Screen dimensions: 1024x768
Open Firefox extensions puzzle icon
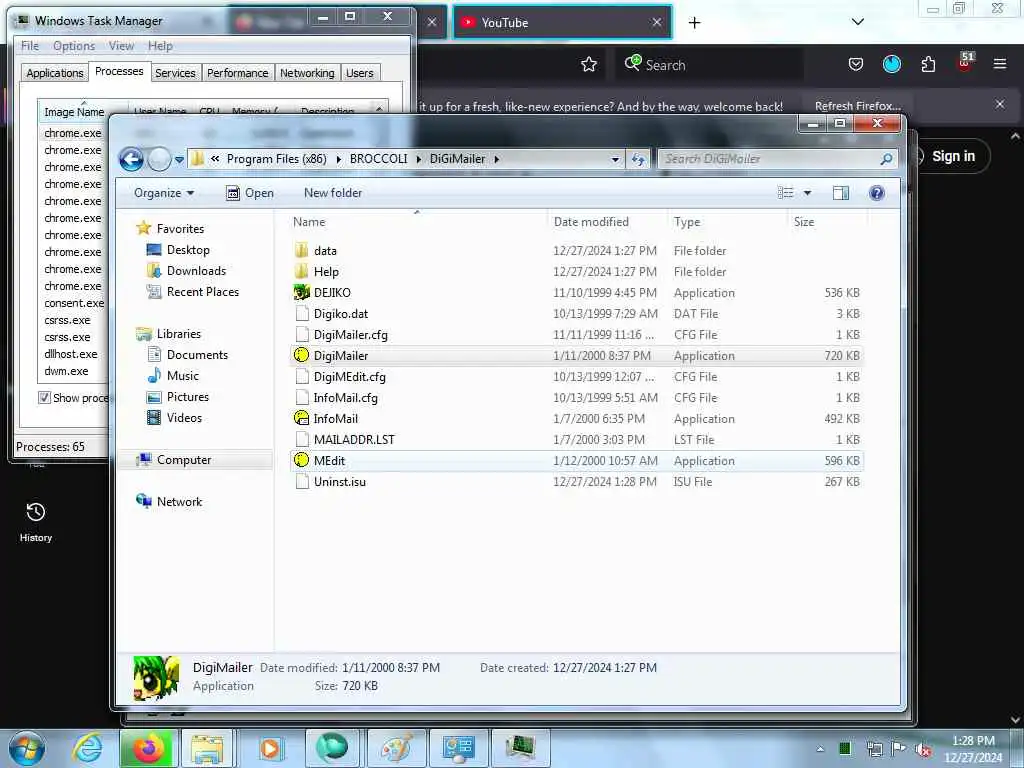tap(928, 64)
